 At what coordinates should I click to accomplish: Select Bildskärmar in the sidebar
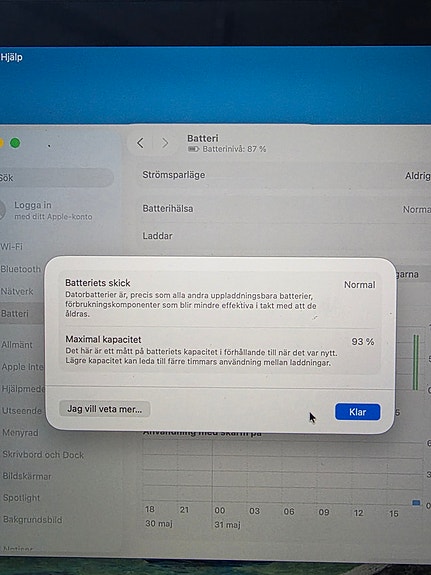(x=27, y=476)
